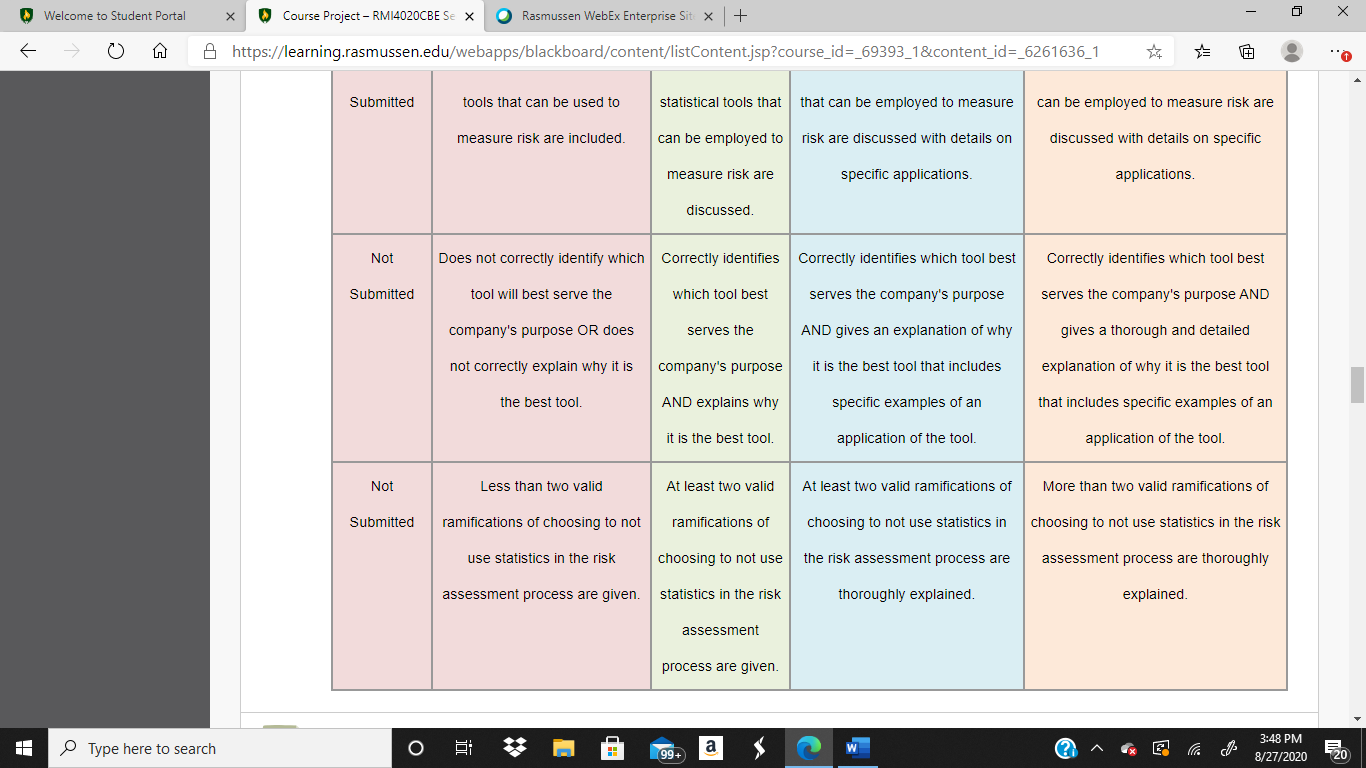
Task: Click the scrollbar down arrow
Action: pos(1357,718)
